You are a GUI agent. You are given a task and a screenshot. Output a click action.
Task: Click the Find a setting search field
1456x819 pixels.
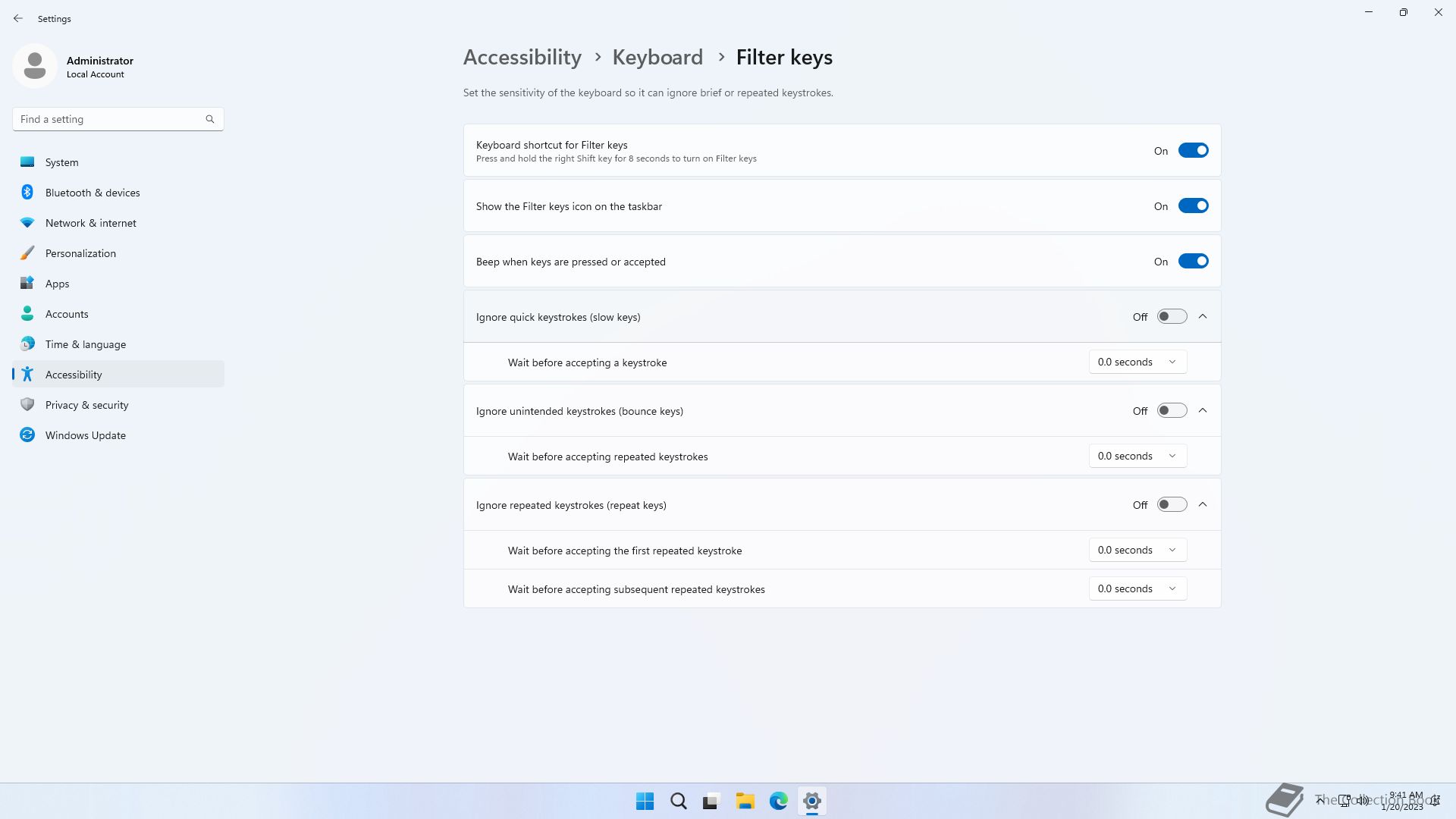[x=110, y=119]
